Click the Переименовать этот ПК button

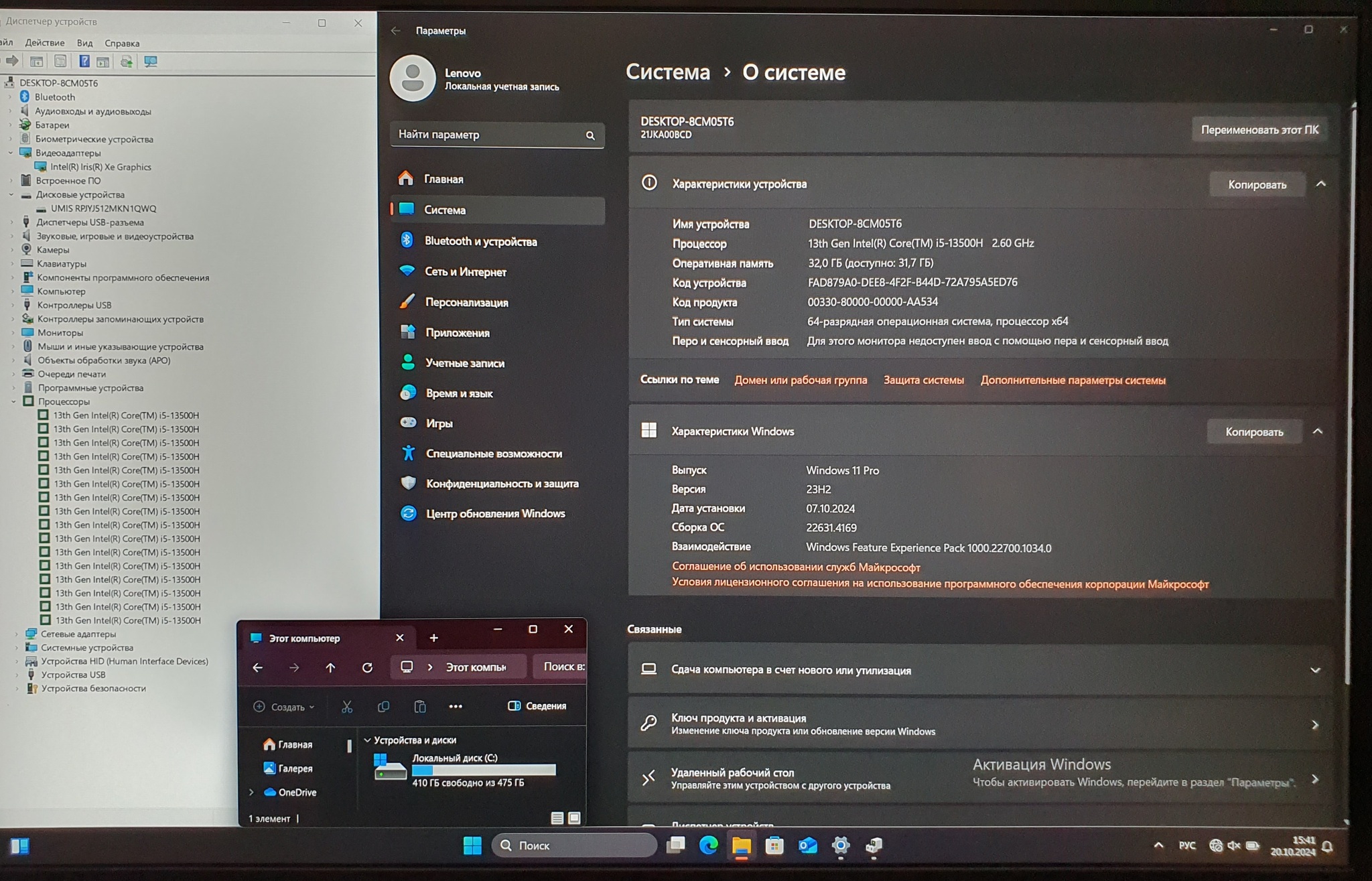click(1259, 130)
